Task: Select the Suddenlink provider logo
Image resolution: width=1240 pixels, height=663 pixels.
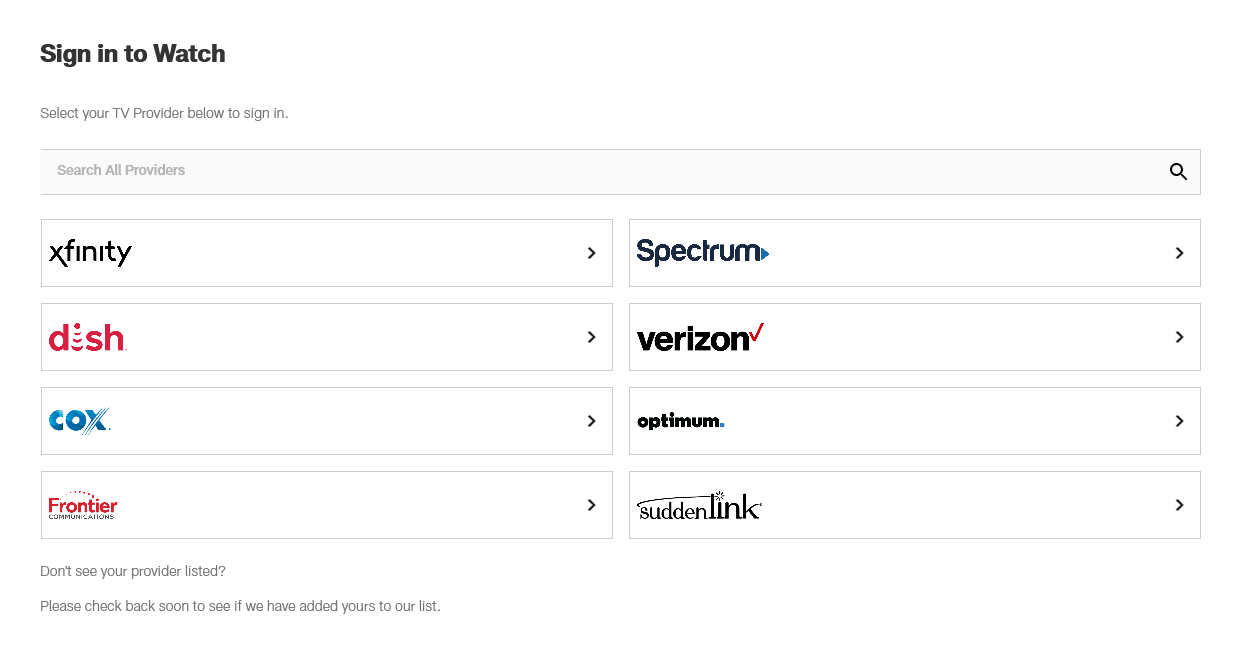Action: click(x=699, y=506)
